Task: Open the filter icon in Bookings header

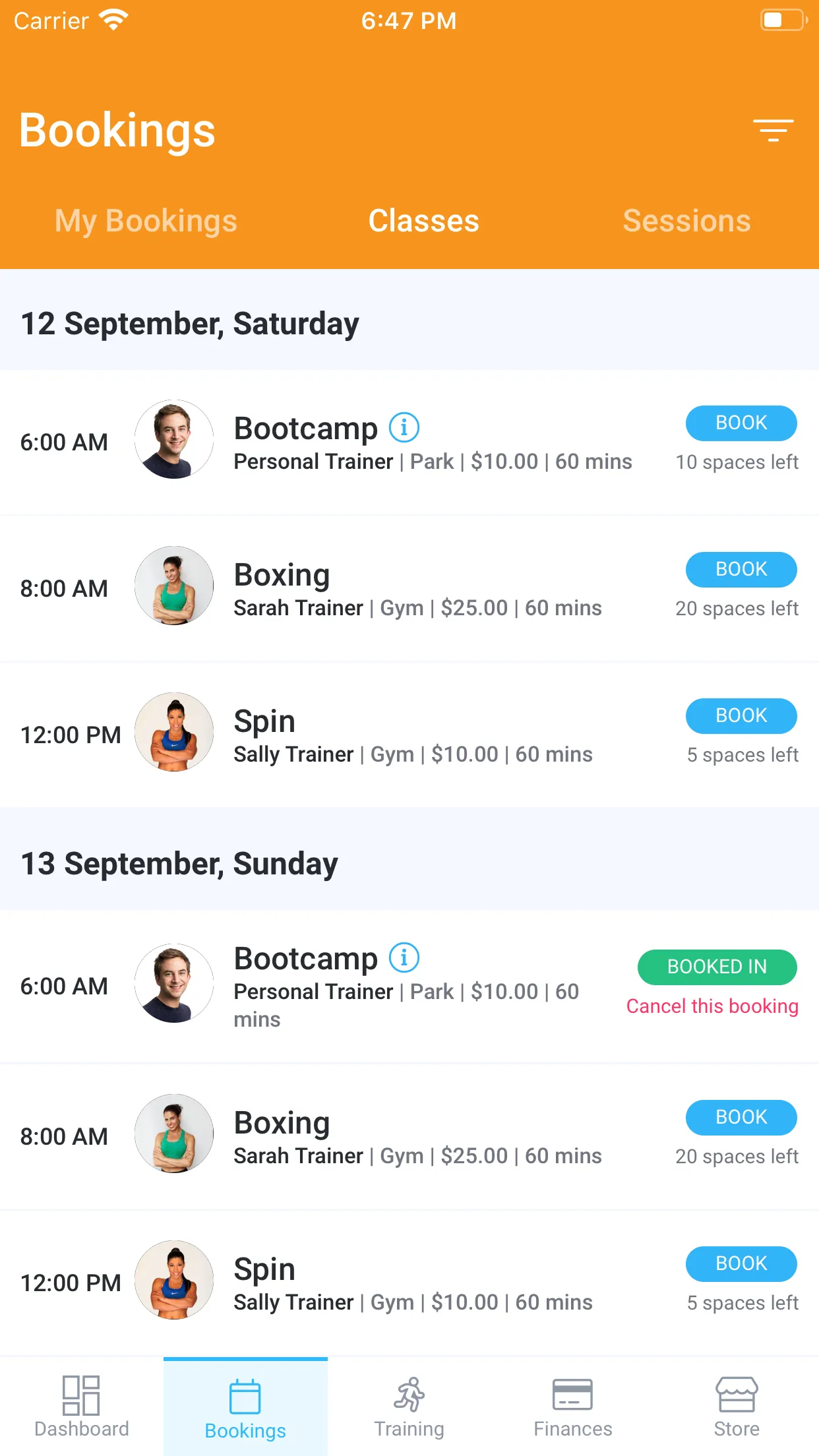Action: click(773, 131)
